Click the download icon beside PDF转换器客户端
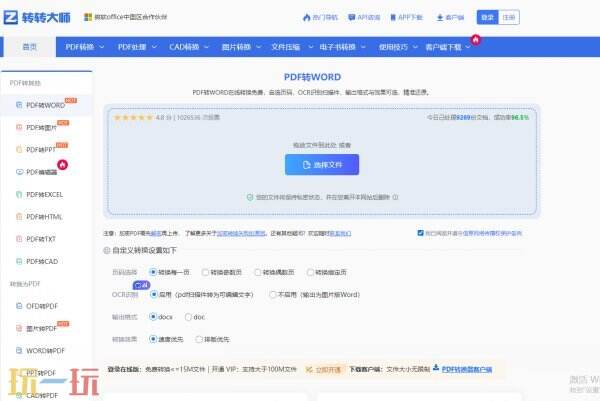600x401 pixels. click(x=436, y=368)
